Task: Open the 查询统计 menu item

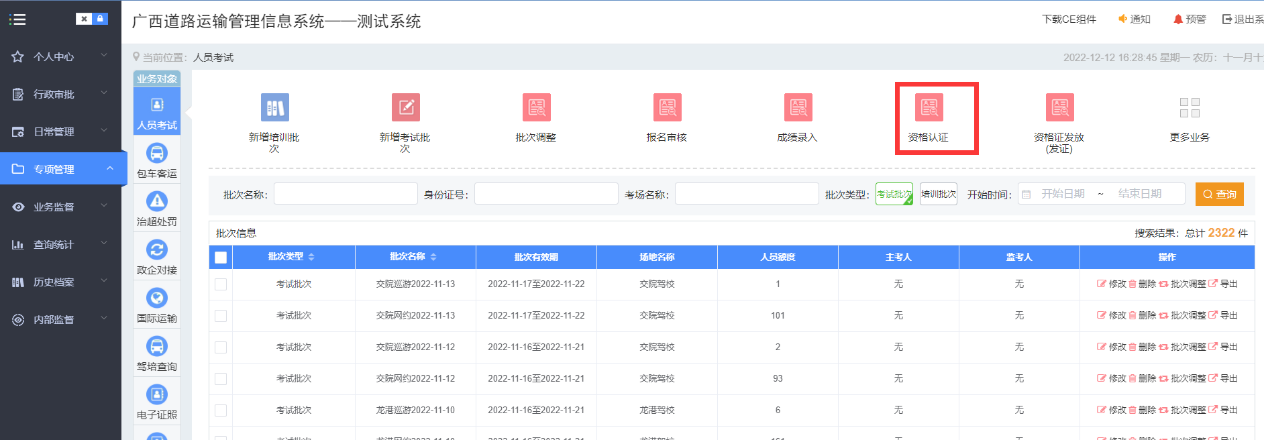Action: coord(60,244)
